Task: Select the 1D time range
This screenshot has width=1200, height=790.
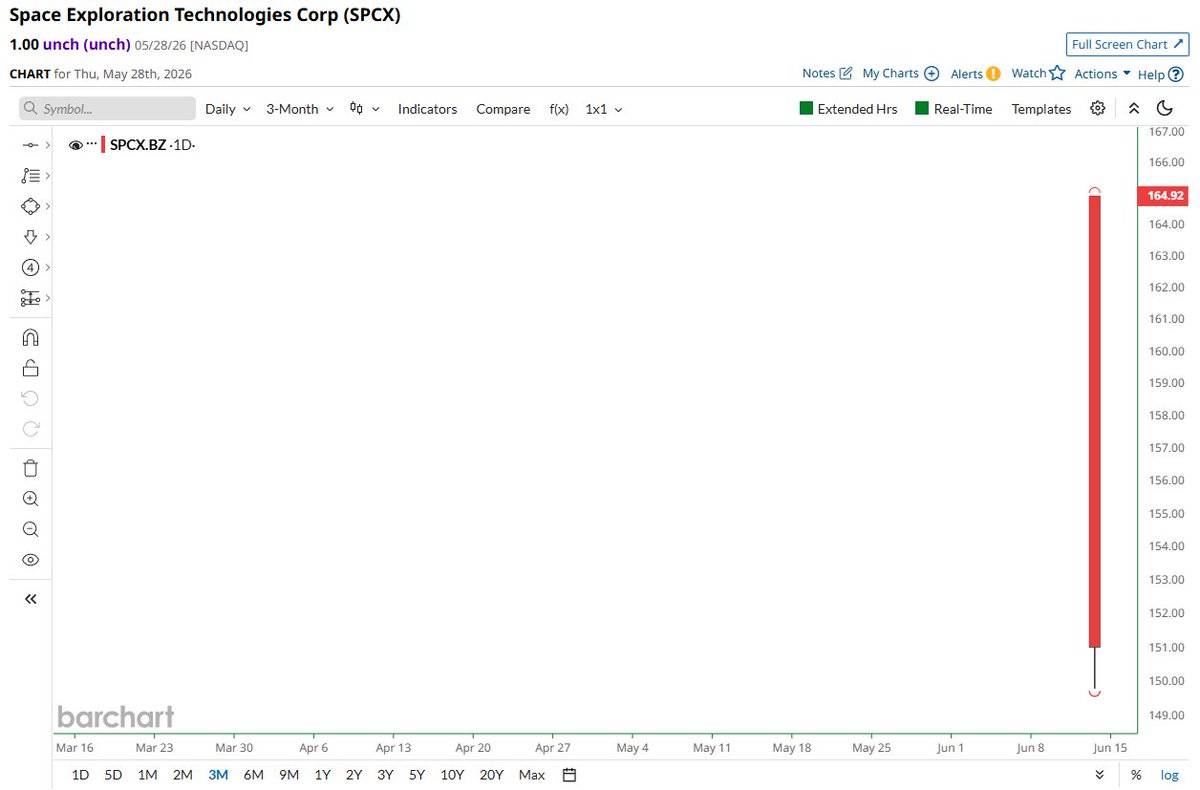Action: click(x=80, y=775)
